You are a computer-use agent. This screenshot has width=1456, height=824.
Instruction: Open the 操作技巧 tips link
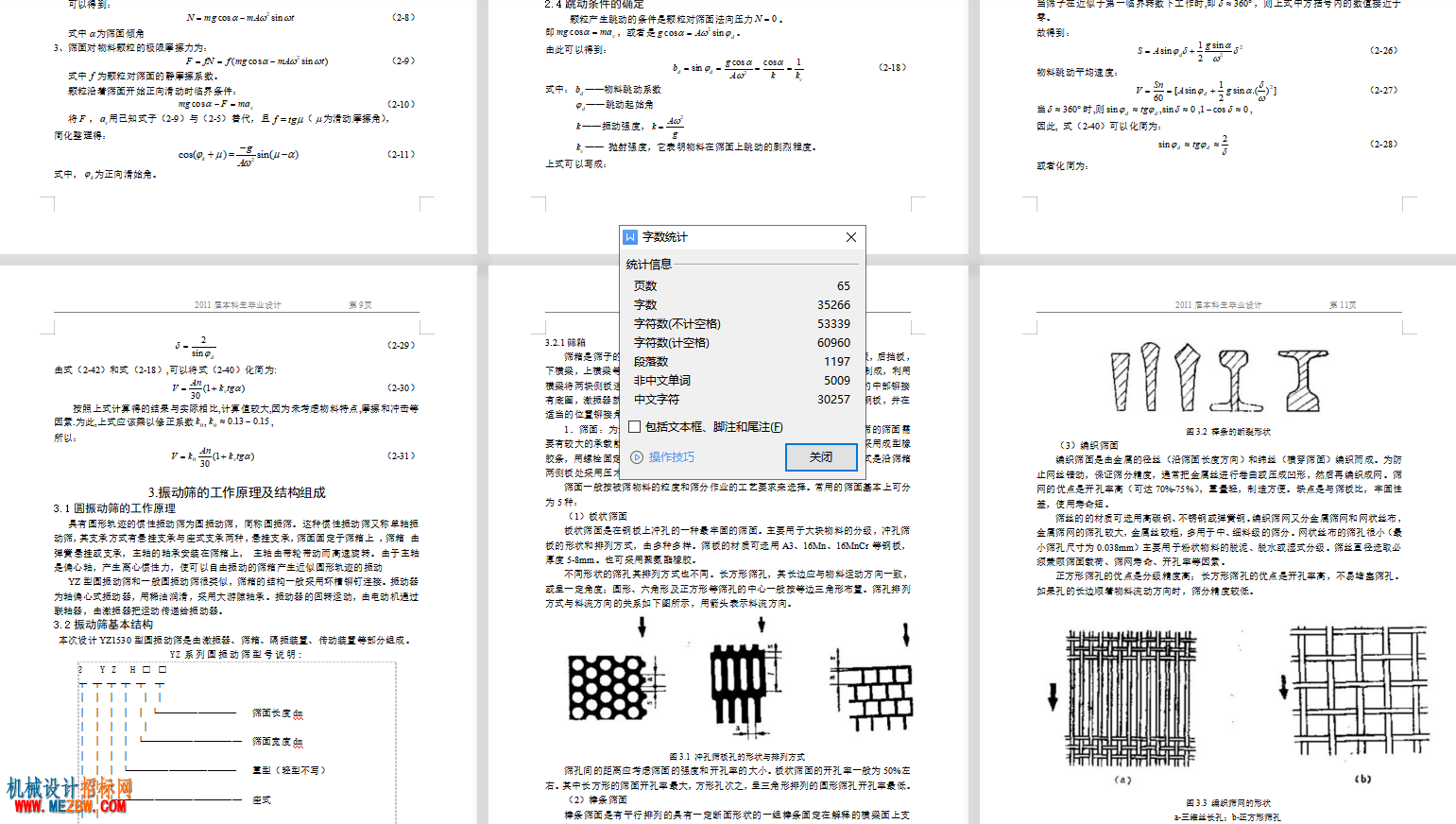pos(671,456)
